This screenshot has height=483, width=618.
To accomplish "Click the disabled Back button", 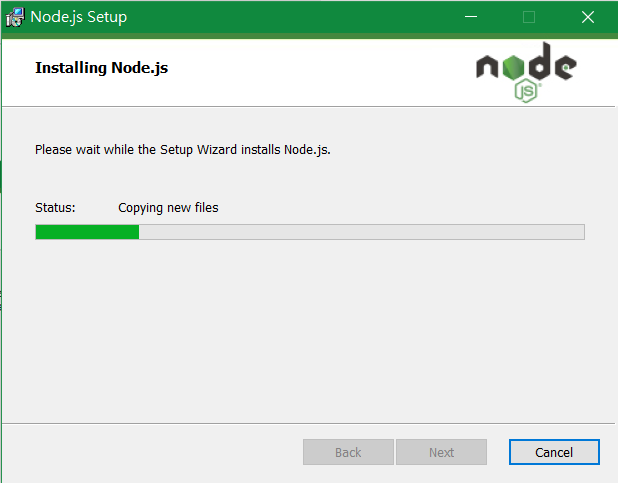I will pyautogui.click(x=348, y=452).
